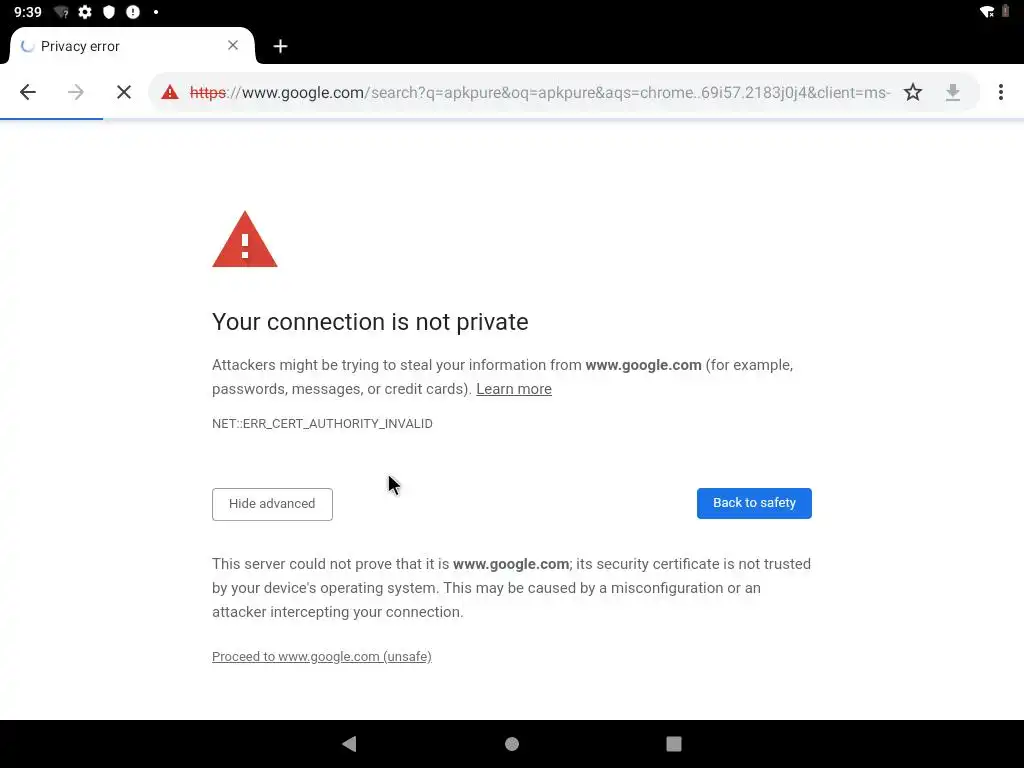Viewport: 1024px width, 768px height.
Task: Click Proceed to www.google.com (unsafe) link
Action: 321,656
